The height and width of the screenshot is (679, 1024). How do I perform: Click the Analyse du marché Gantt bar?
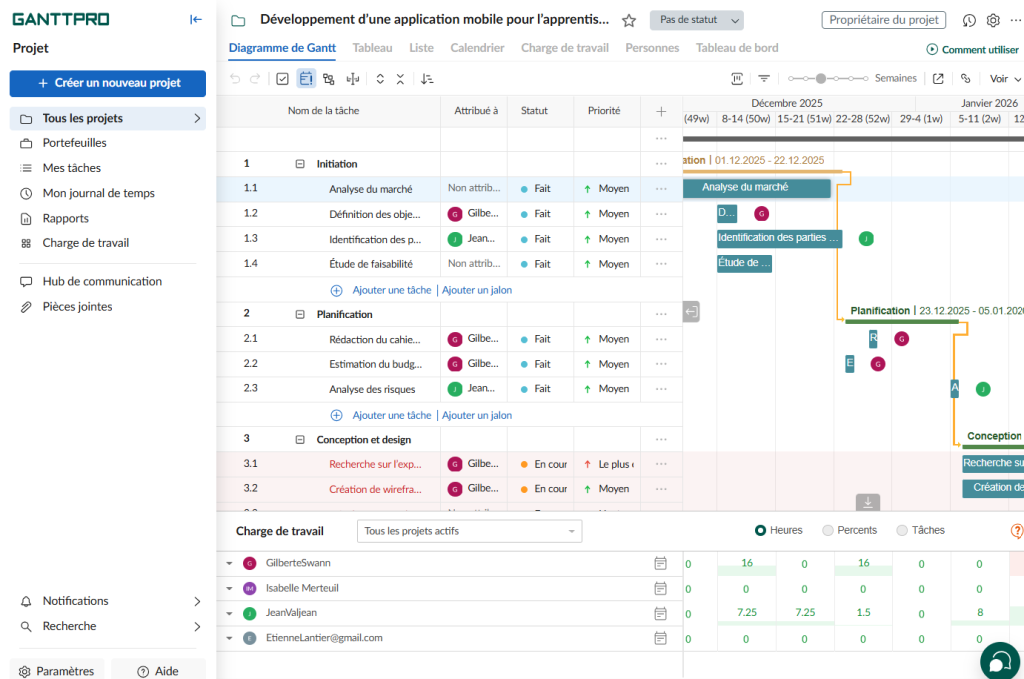coord(757,188)
